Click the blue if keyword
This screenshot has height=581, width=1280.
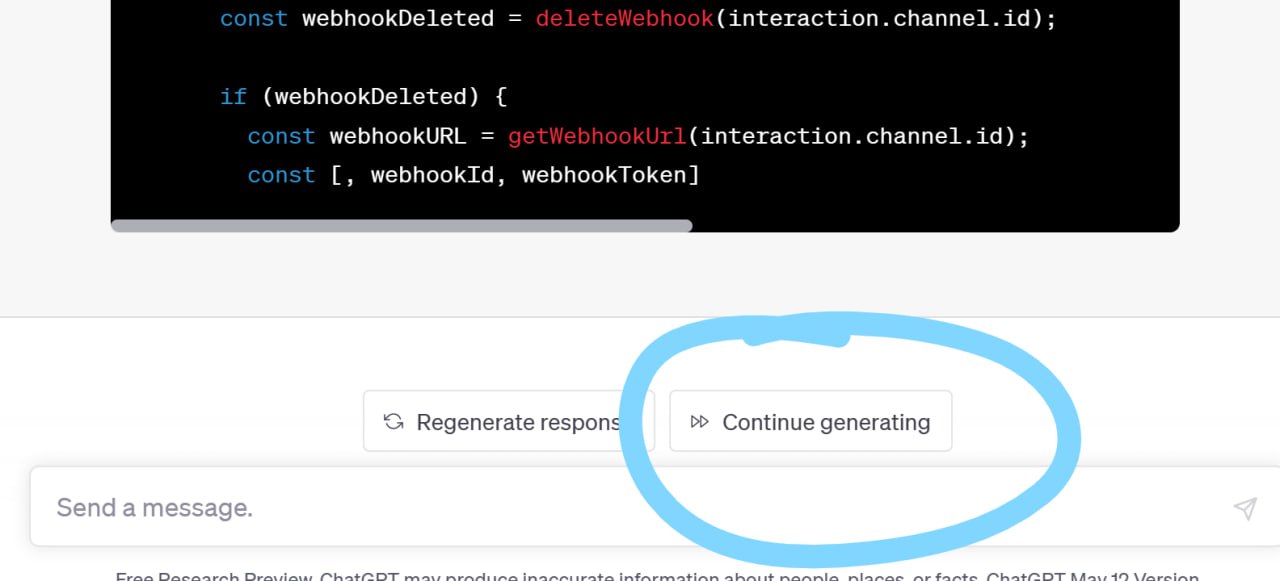(233, 97)
